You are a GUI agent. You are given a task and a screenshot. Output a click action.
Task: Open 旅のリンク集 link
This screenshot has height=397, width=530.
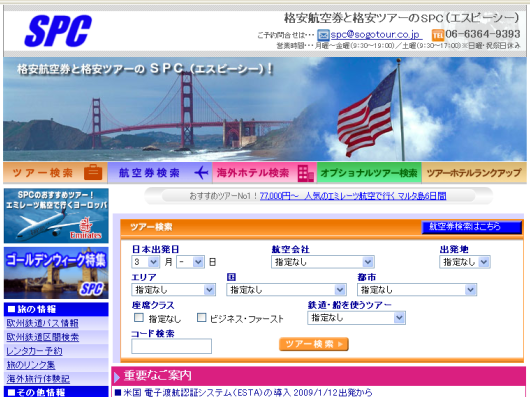[x=31, y=365]
